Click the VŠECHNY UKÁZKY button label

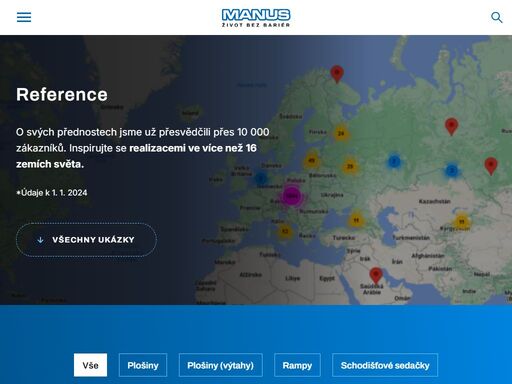(93, 240)
